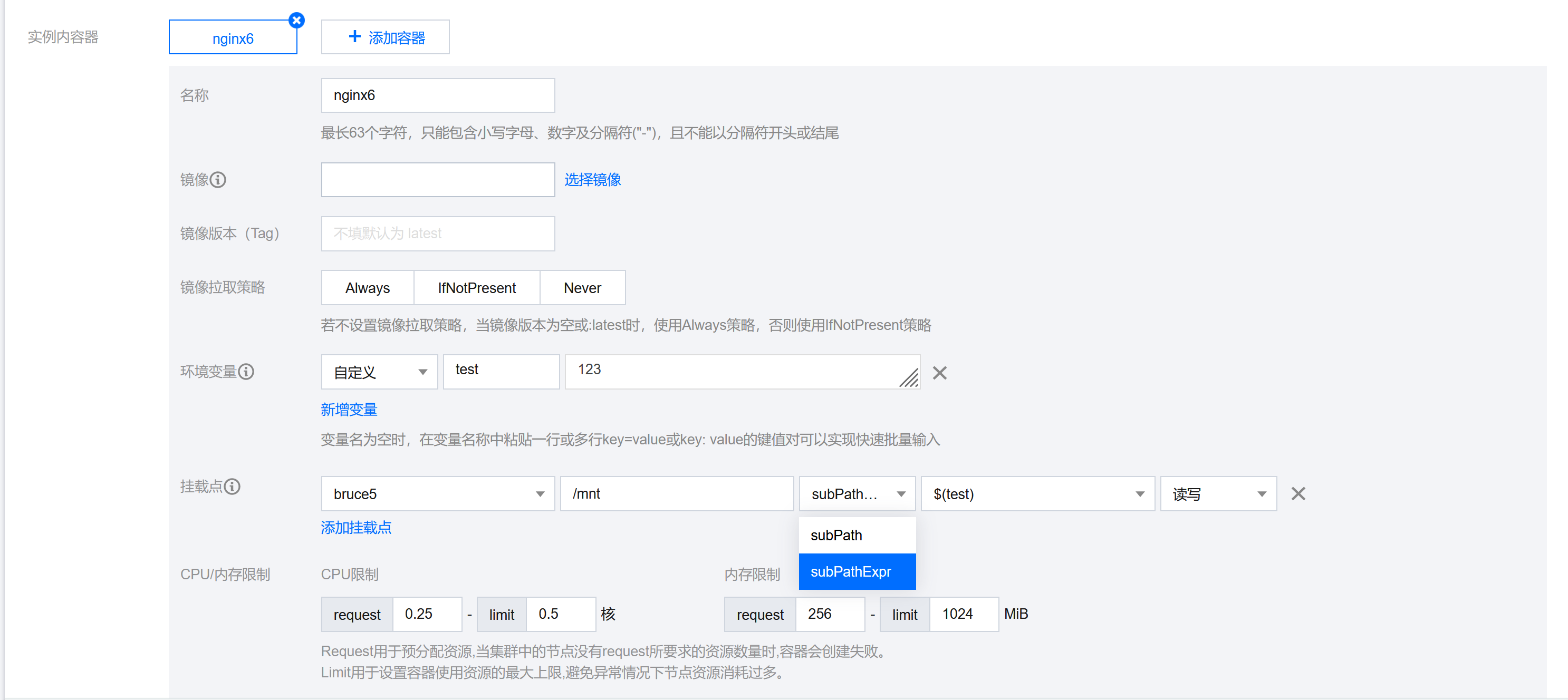This screenshot has width=1568, height=700.
Task: Click the 选择镜像 link
Action: (592, 180)
